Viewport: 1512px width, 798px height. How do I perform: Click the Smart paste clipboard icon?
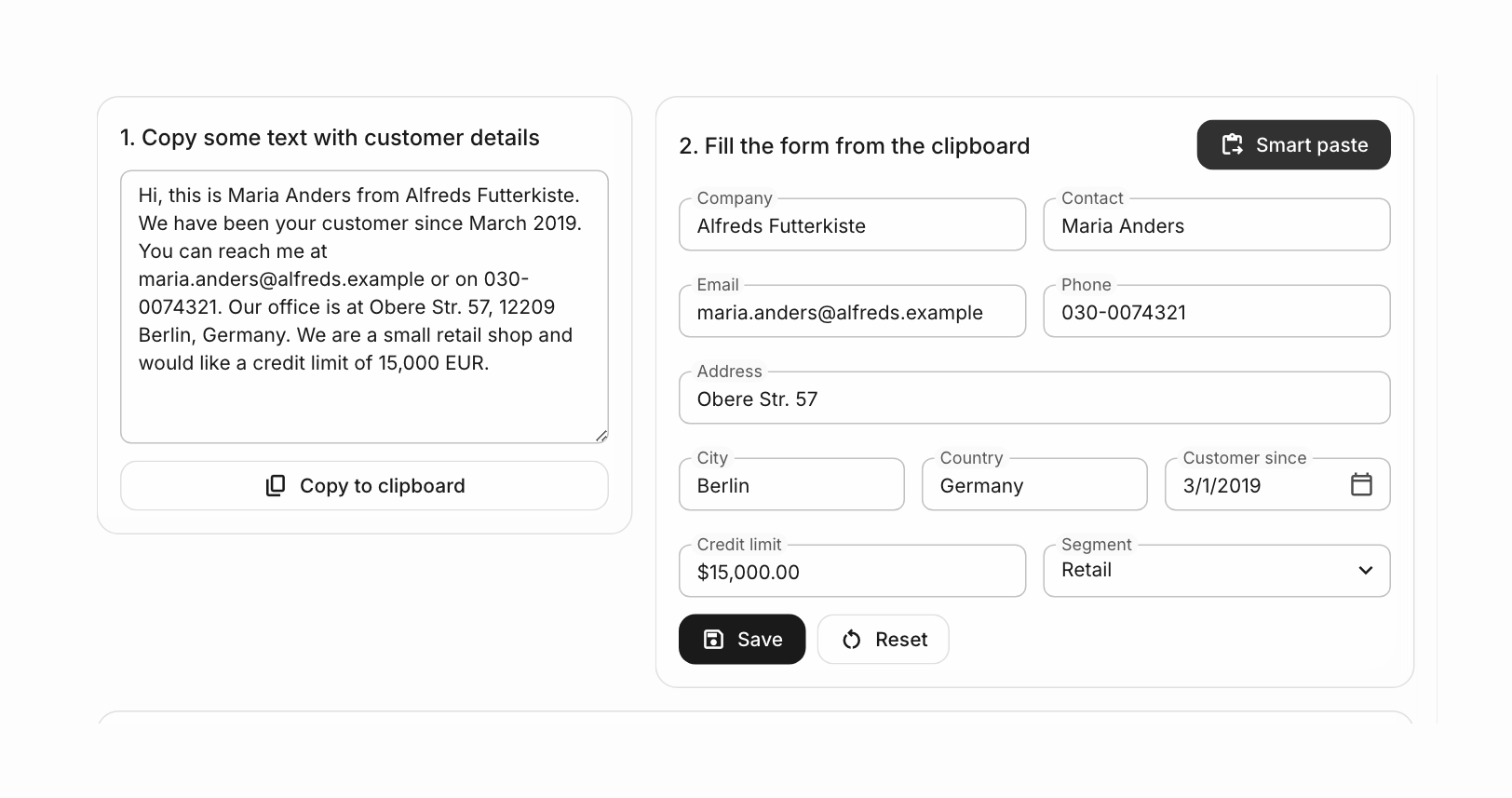[x=1232, y=144]
